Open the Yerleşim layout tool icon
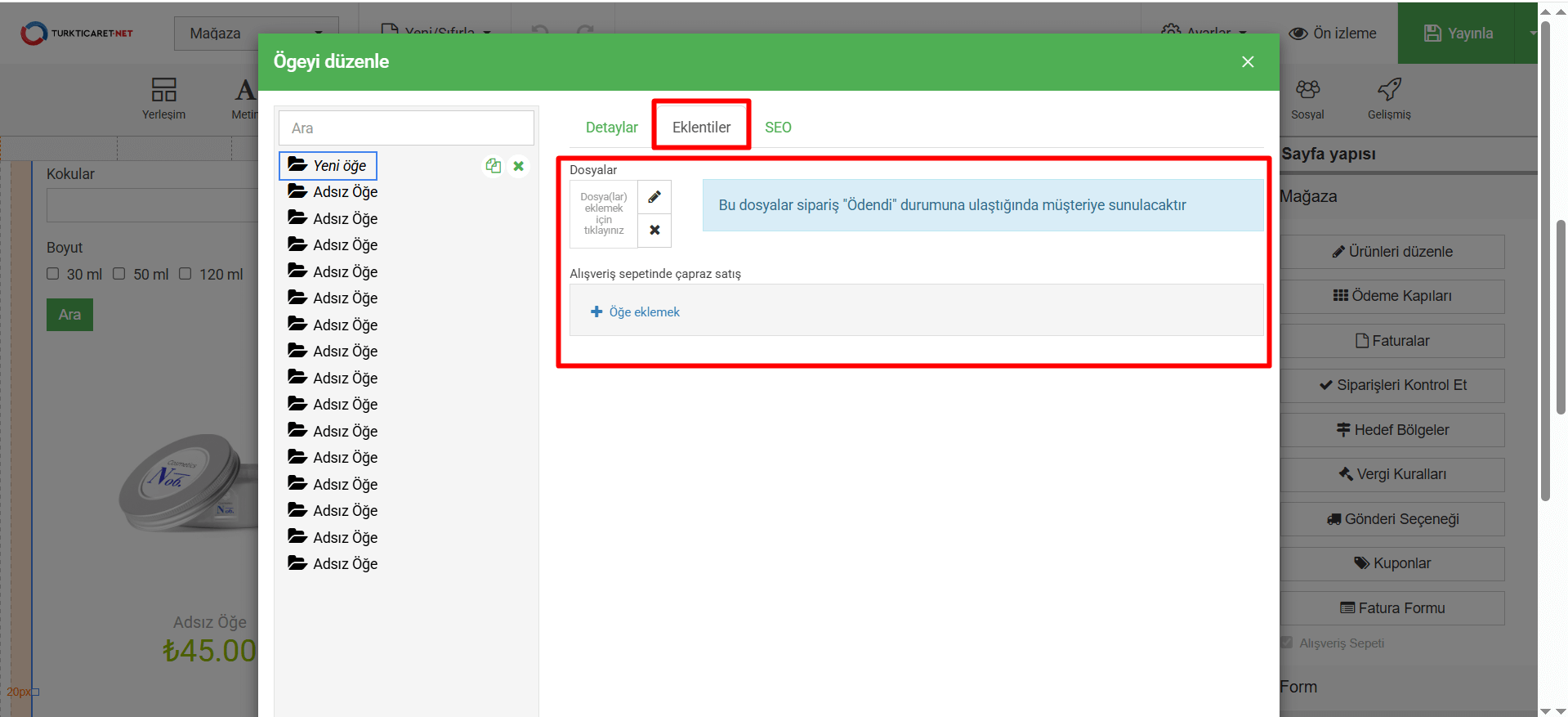This screenshot has width=1568, height=717. coord(163,98)
